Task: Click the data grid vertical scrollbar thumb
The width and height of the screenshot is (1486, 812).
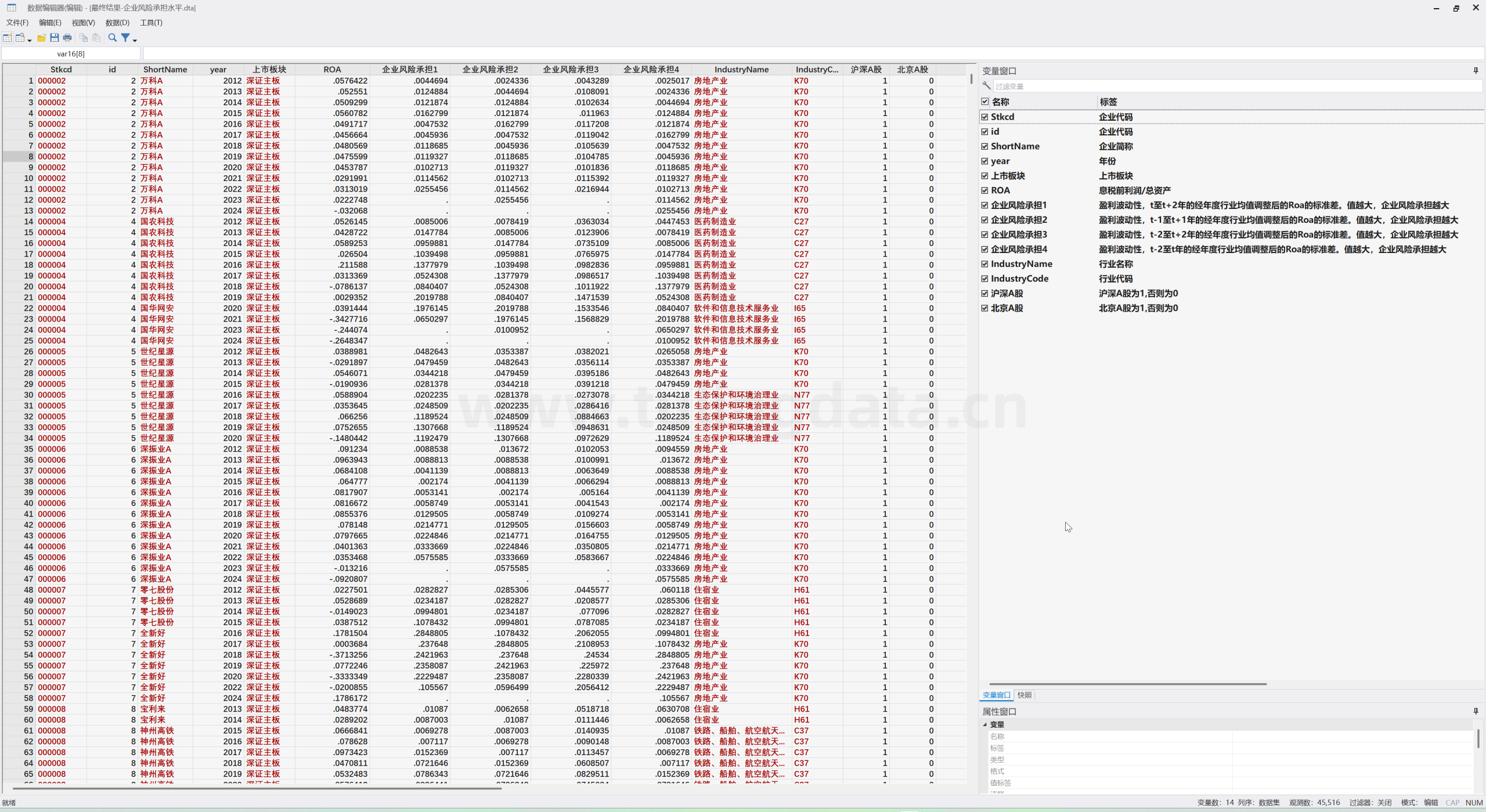Action: coord(971,78)
